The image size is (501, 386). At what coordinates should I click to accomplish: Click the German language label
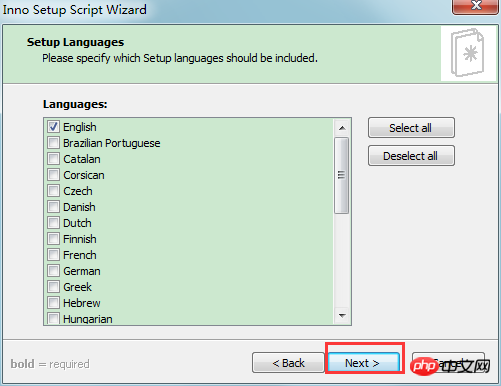point(82,271)
